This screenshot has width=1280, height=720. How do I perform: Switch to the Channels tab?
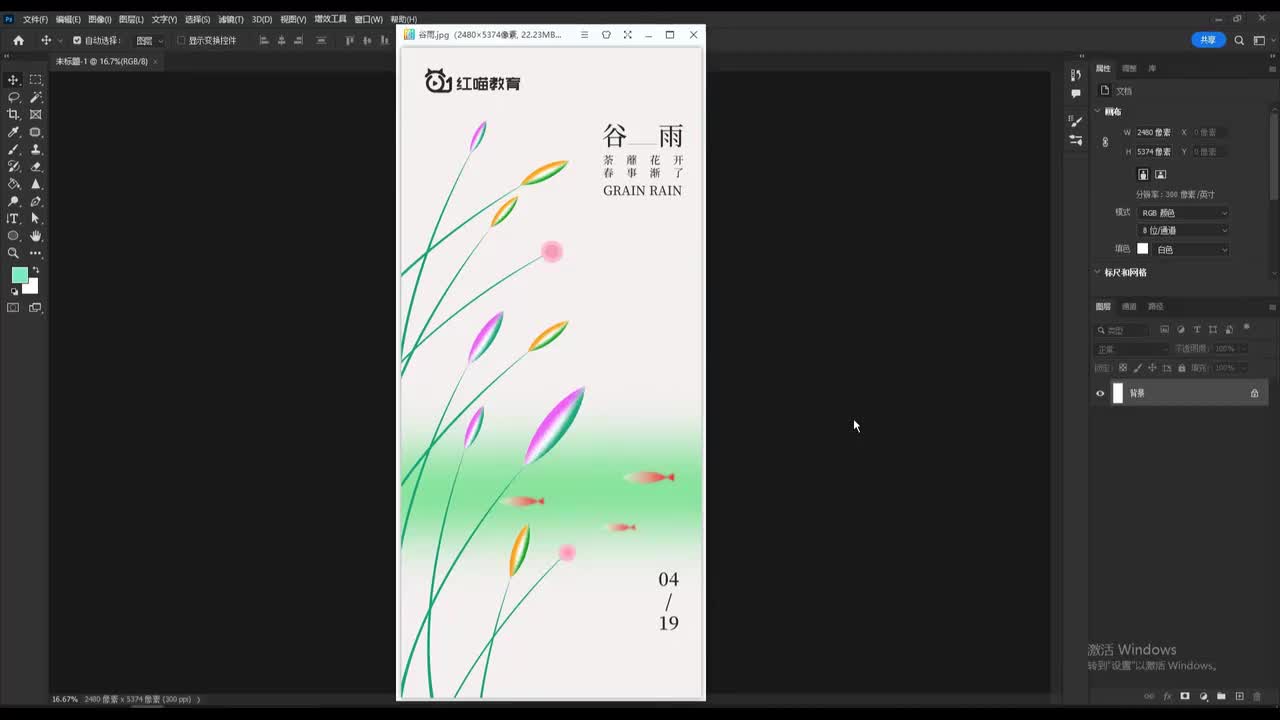coord(1129,306)
